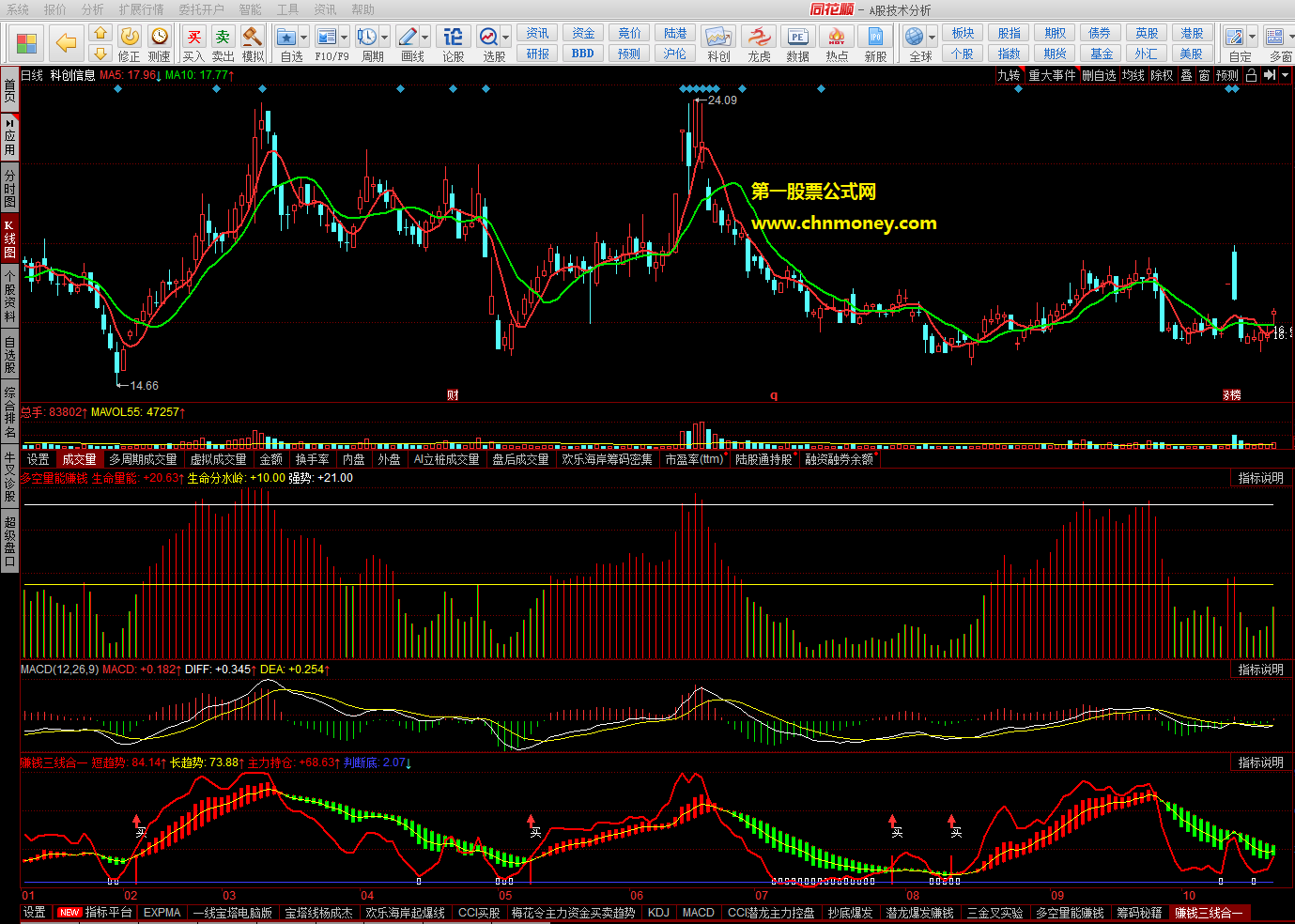
Task: Open the 数据 PE icon
Action: coord(797,37)
